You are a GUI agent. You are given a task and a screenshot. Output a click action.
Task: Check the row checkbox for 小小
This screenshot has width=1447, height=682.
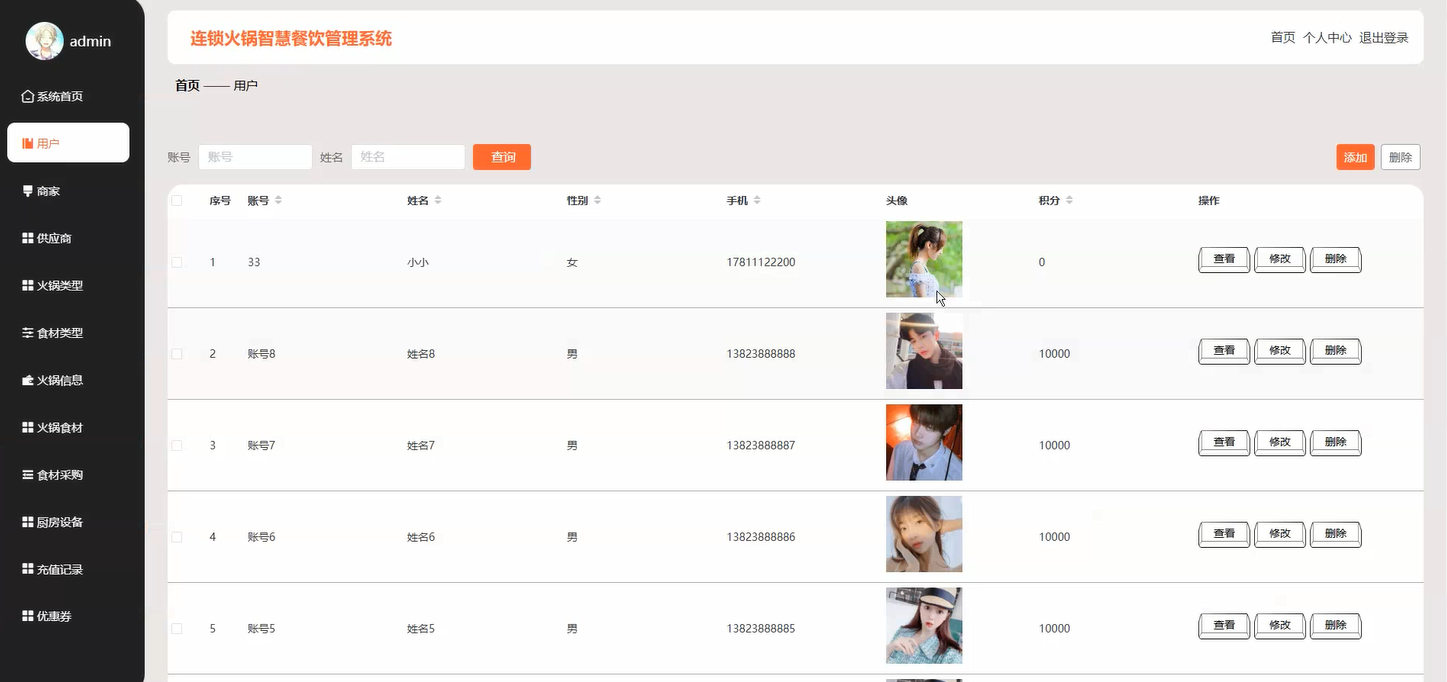click(x=177, y=262)
